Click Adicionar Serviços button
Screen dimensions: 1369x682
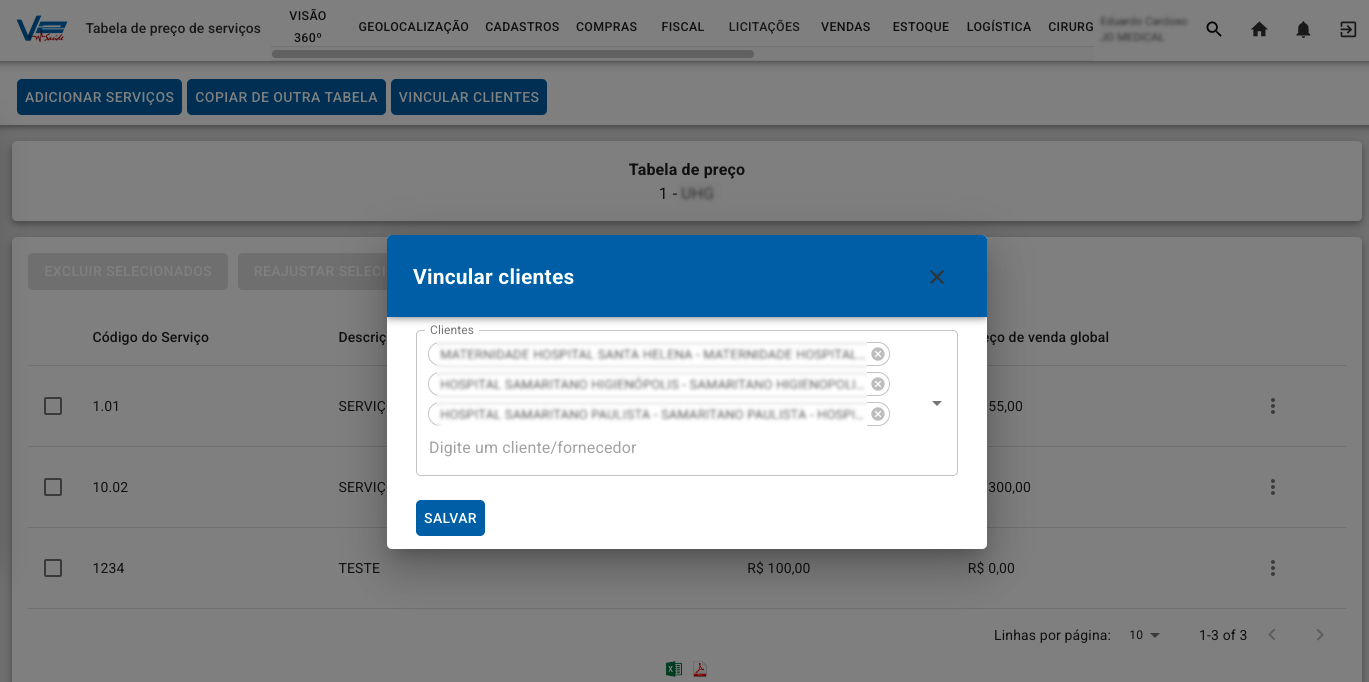(x=99, y=97)
